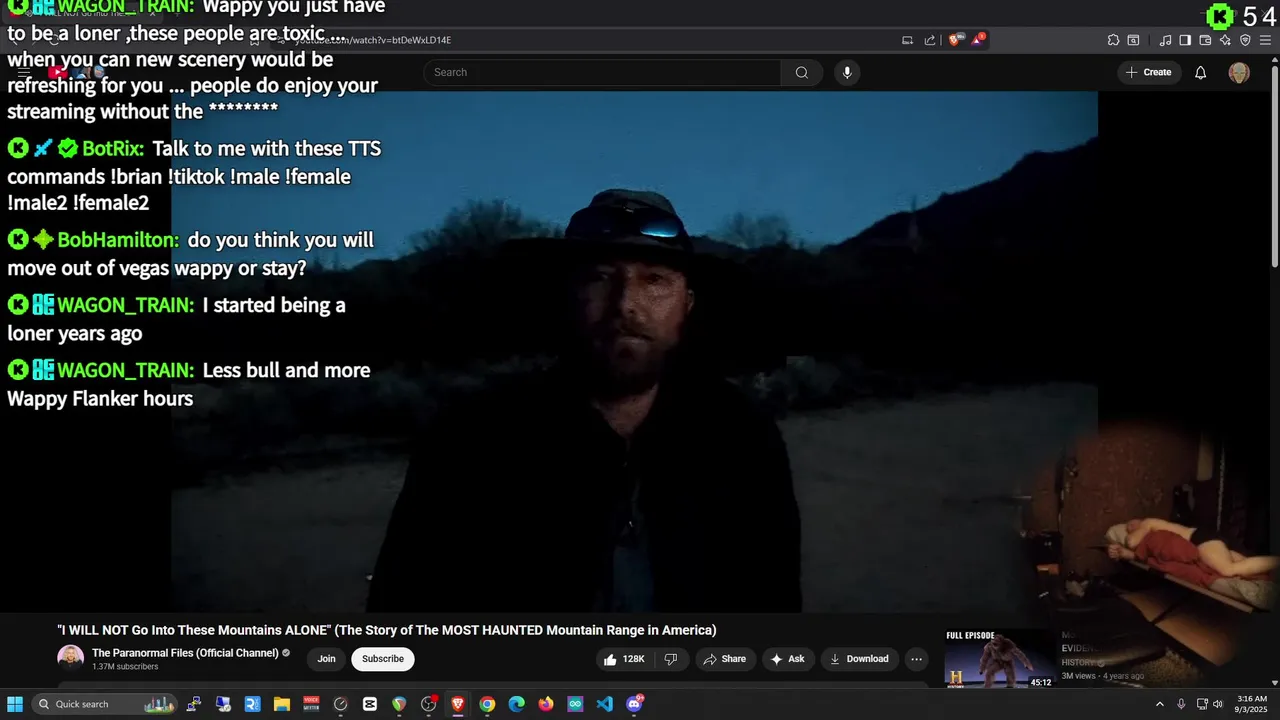Open Brave Wallet icon
Viewport: 1280px width, 720px height.
tap(1205, 40)
